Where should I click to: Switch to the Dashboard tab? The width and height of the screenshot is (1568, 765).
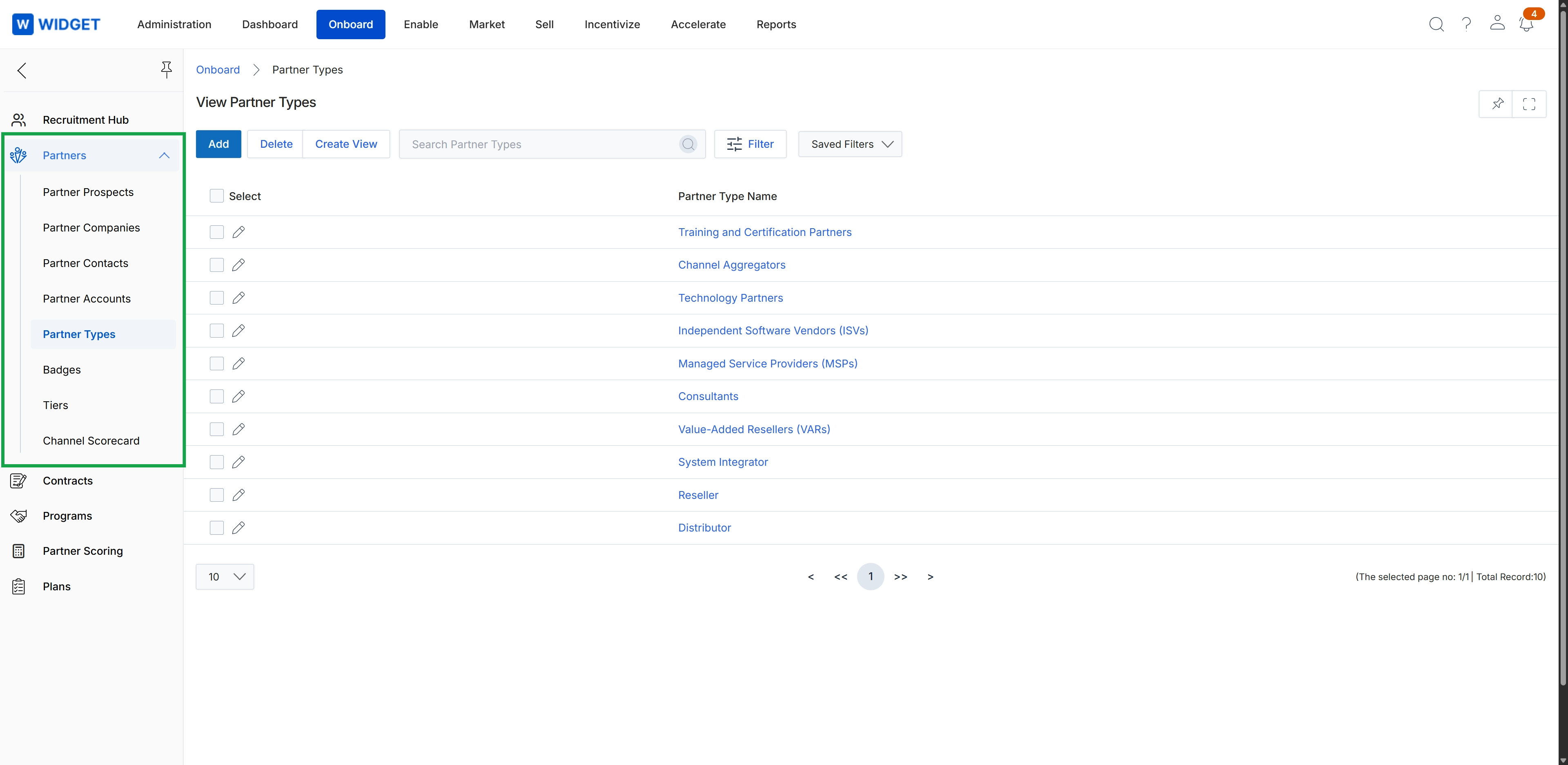coord(269,24)
